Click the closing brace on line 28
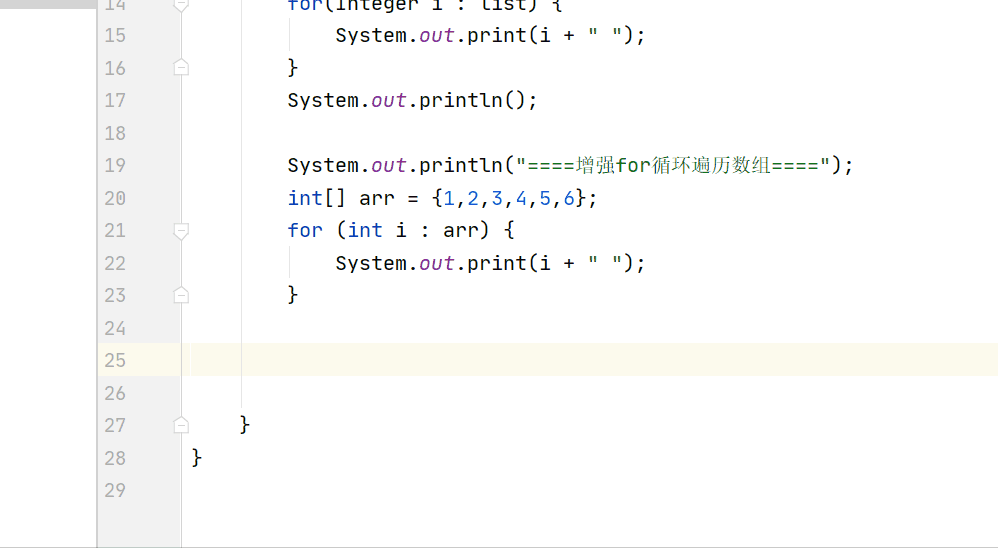Viewport: 998px width, 548px height. tap(197, 457)
